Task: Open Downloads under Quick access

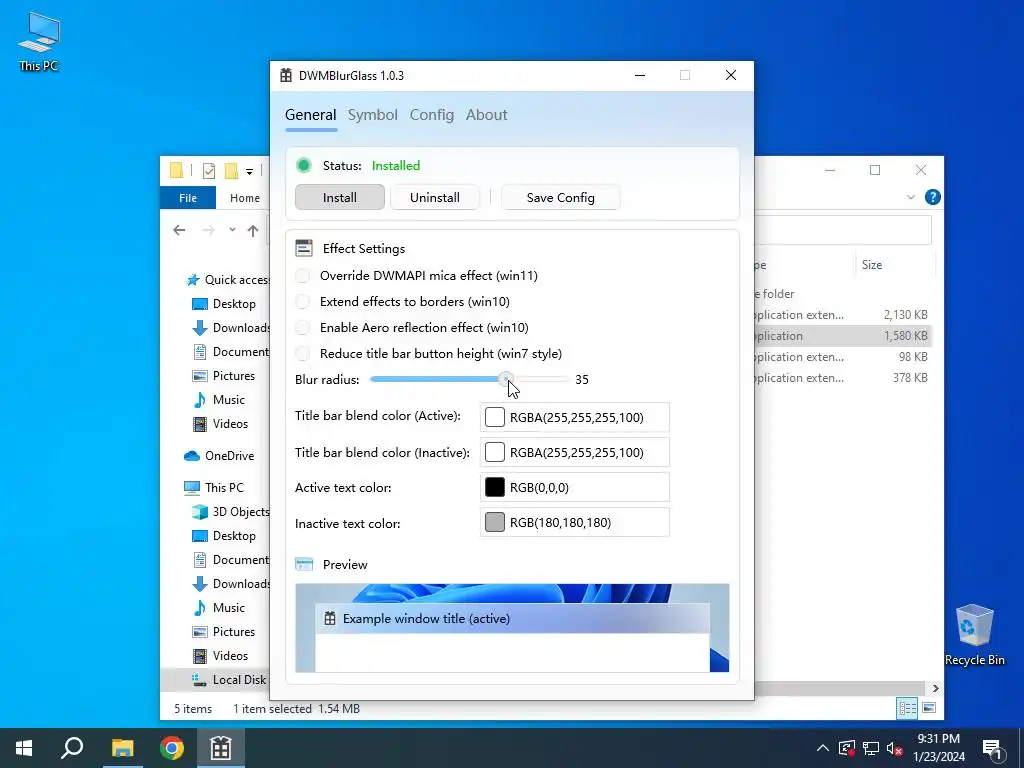Action: click(231, 328)
